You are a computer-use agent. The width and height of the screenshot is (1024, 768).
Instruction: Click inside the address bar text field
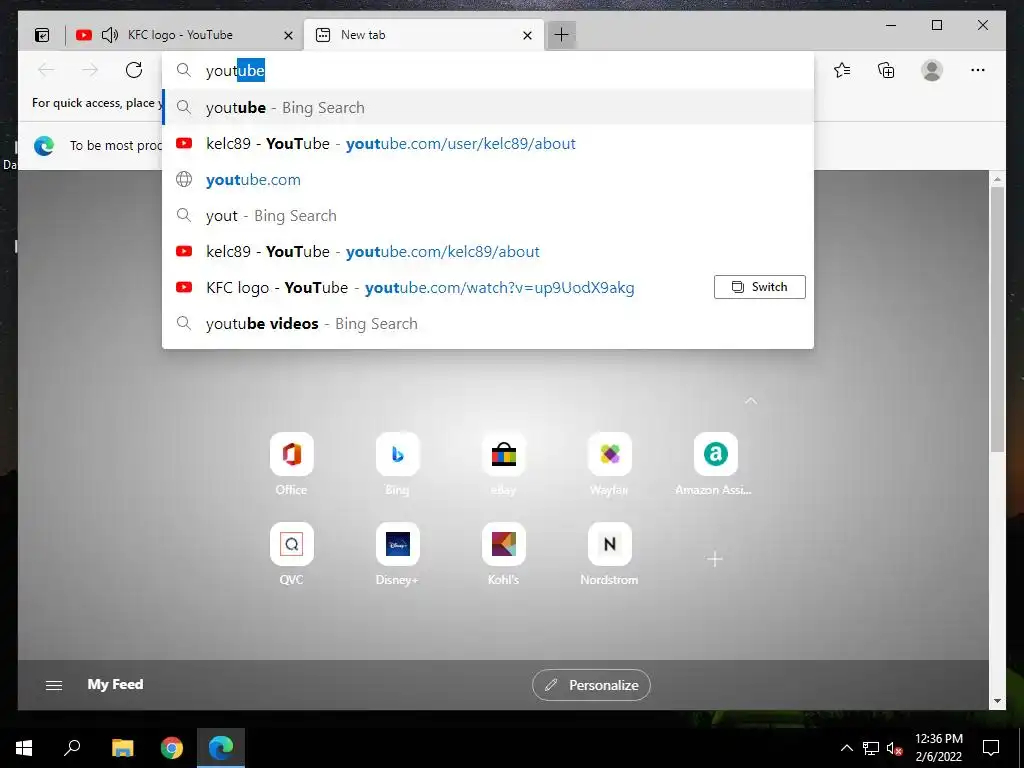[488, 71]
